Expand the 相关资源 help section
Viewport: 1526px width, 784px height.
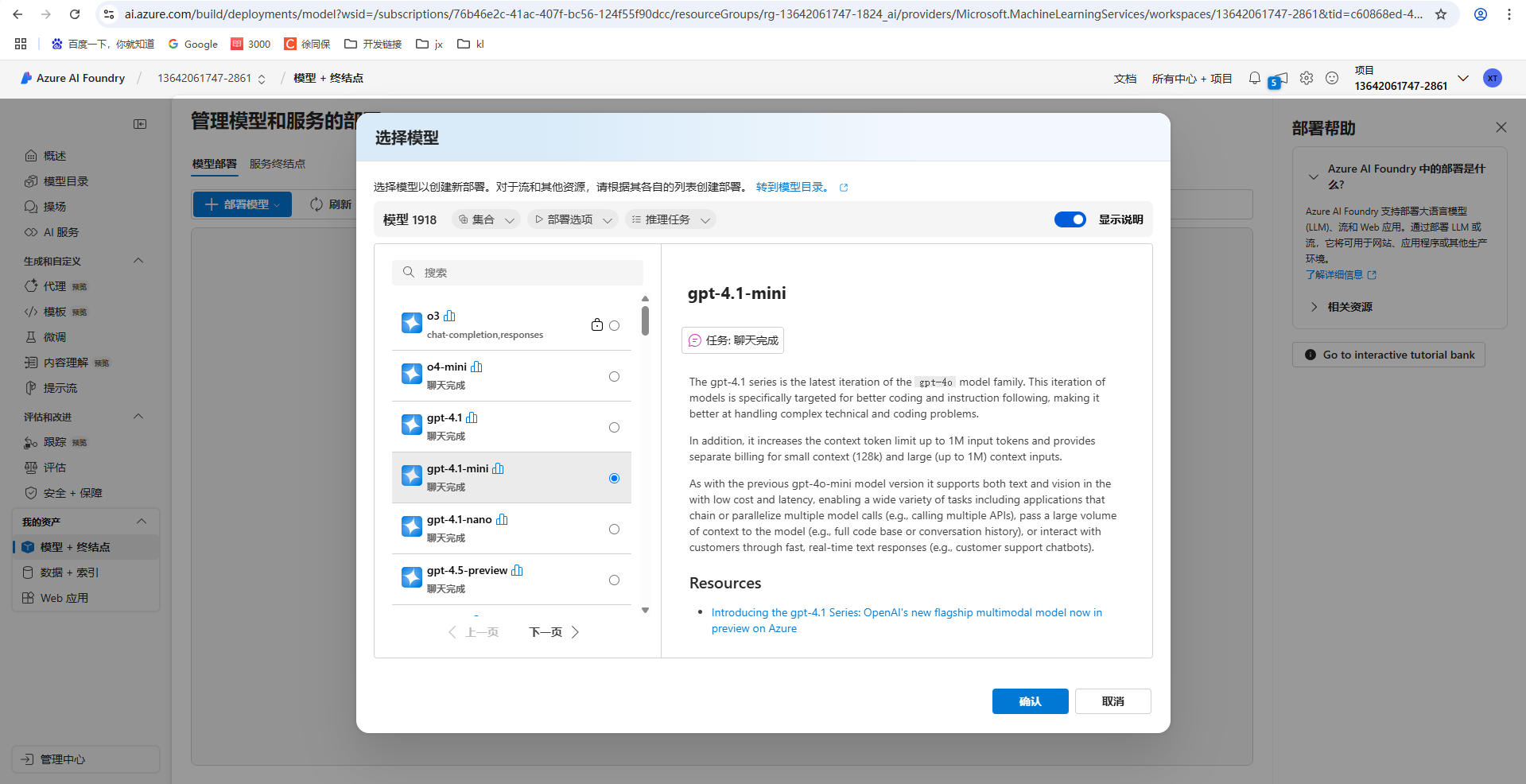click(x=1314, y=307)
